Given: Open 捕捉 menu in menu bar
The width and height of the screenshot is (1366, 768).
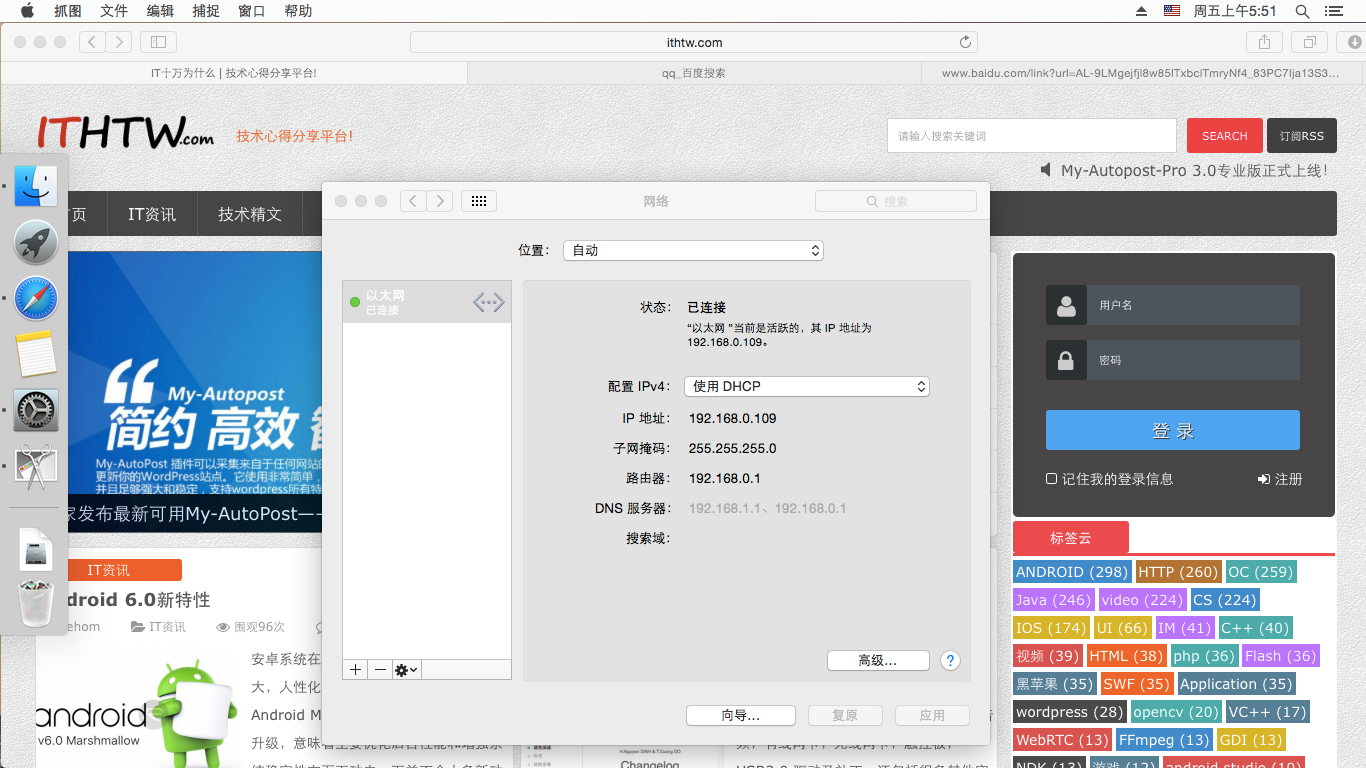Looking at the screenshot, I should 206,11.
